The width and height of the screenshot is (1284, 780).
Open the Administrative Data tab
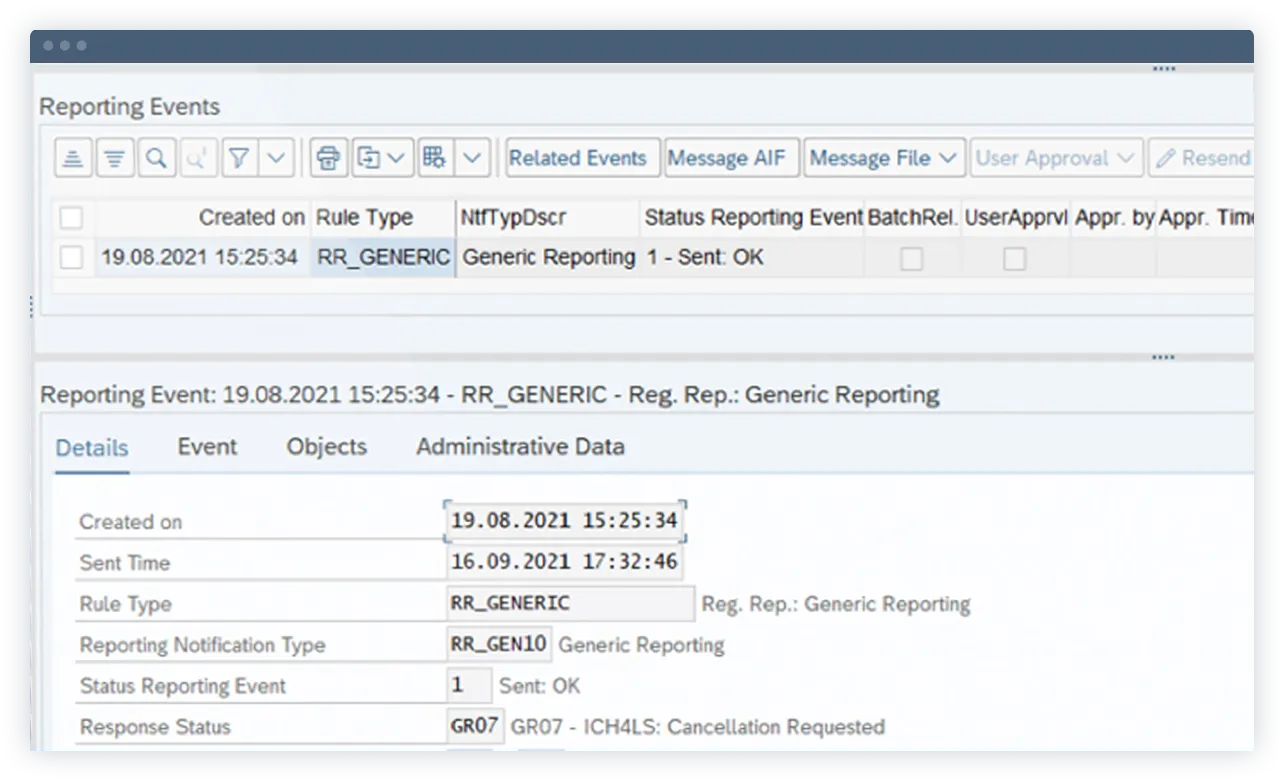pos(519,447)
